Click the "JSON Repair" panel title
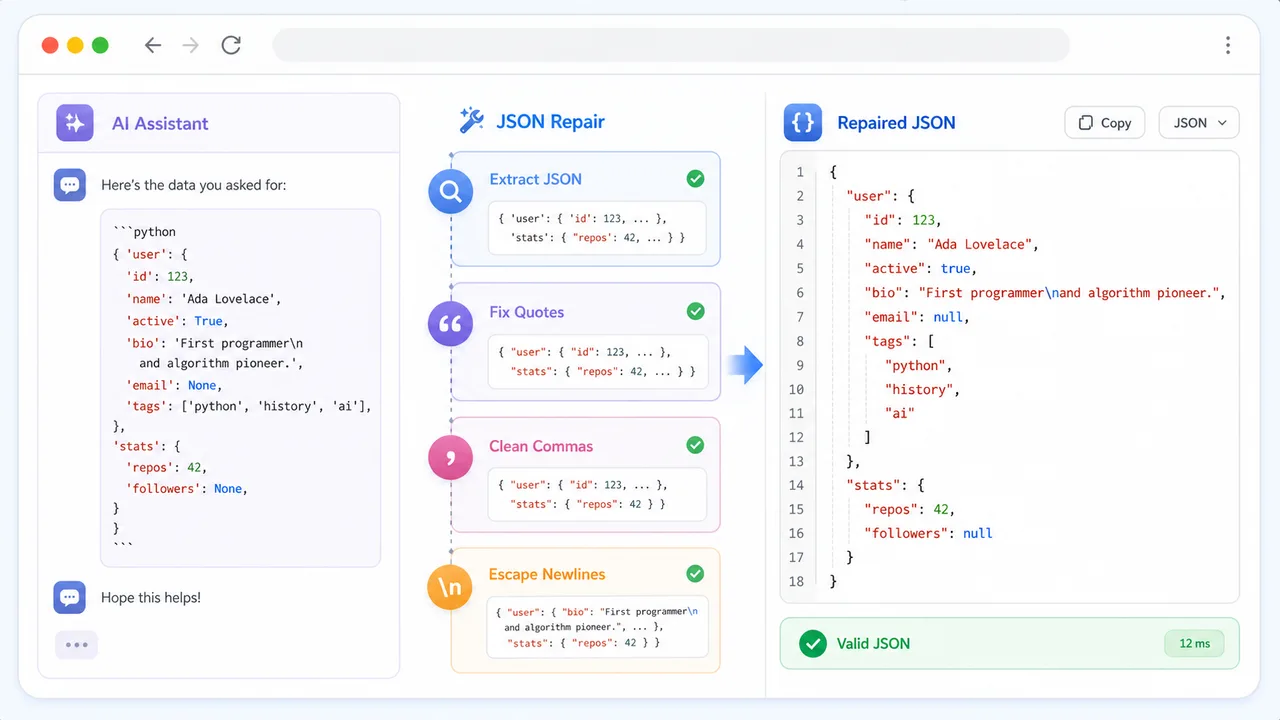The image size is (1280, 720). click(550, 122)
